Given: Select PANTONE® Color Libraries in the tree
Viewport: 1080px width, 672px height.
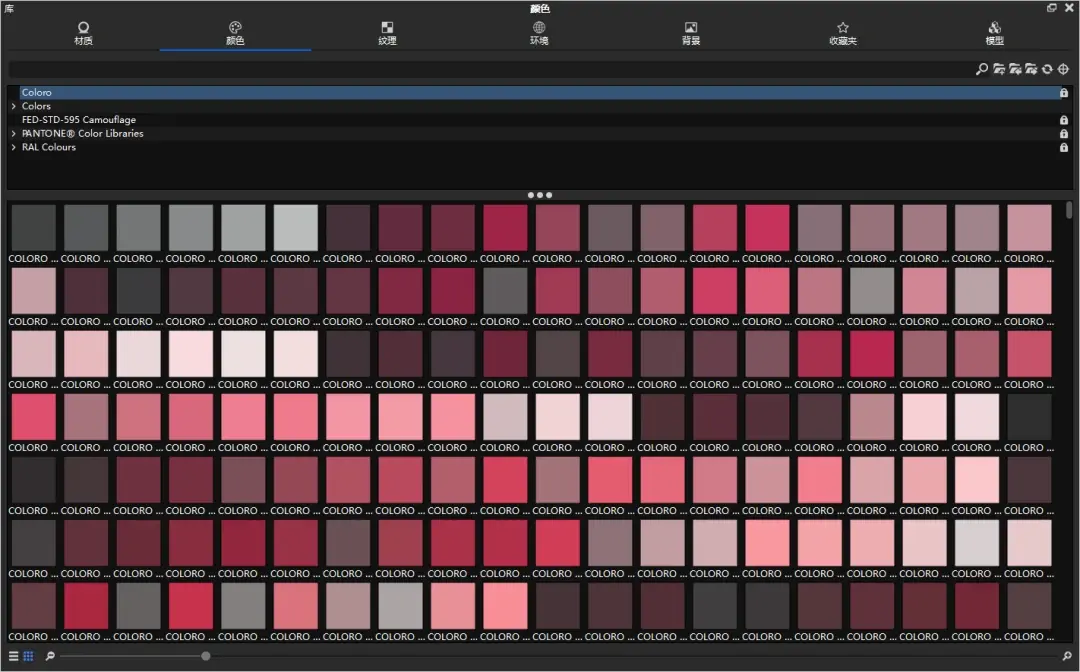Looking at the screenshot, I should pos(83,134).
